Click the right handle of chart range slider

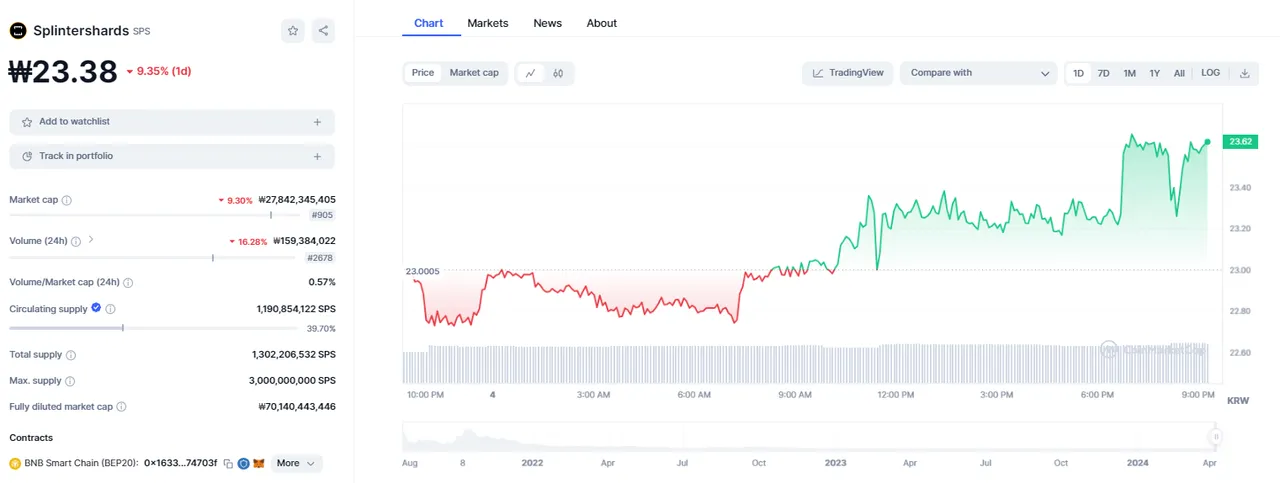1216,437
